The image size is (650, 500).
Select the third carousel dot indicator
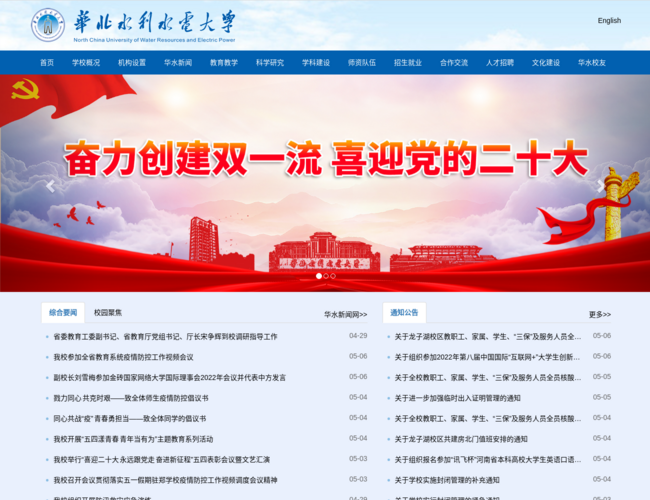click(x=333, y=276)
